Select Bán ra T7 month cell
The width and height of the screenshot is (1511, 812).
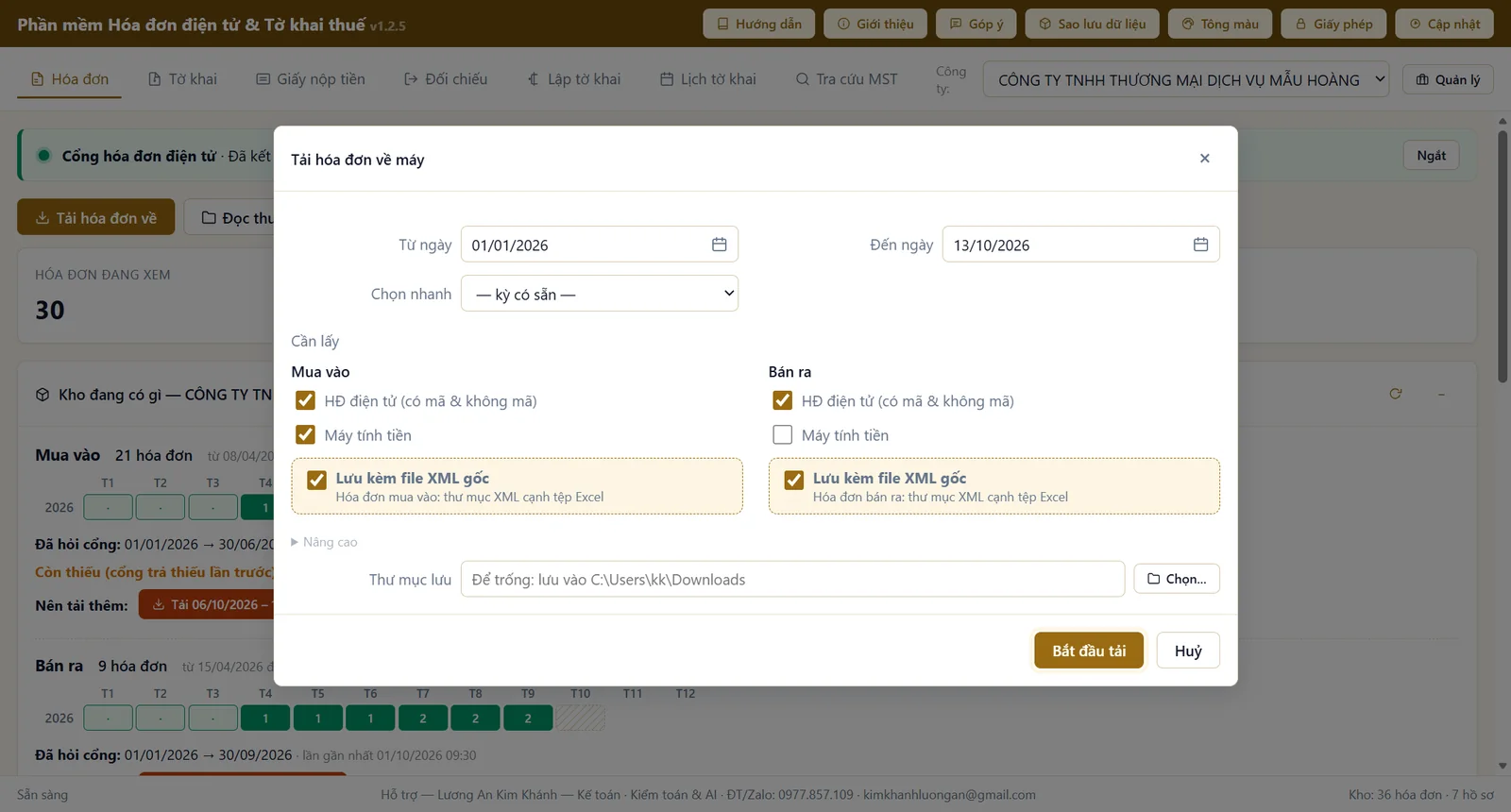(x=423, y=719)
